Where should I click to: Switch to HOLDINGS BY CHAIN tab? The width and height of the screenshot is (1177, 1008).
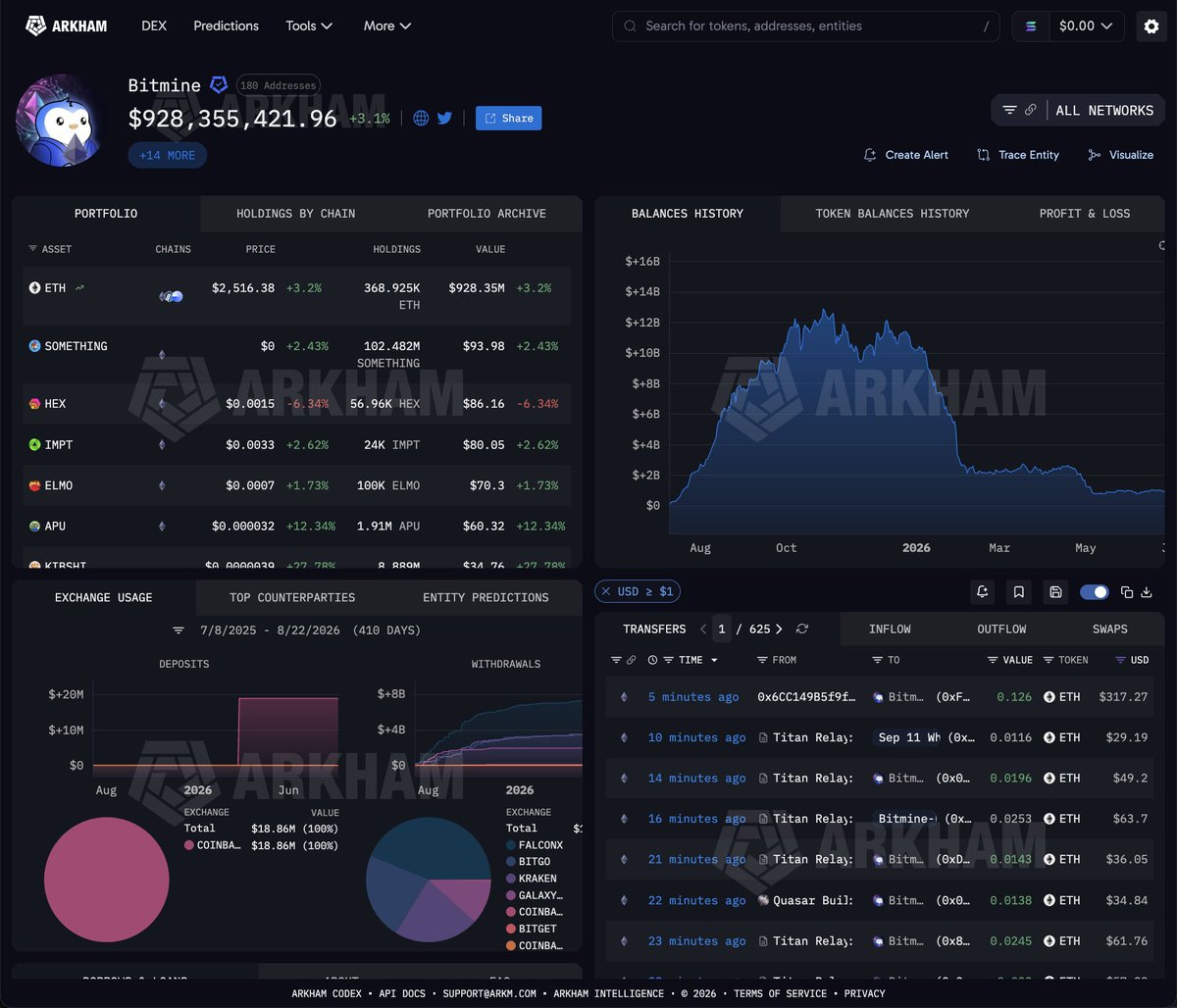[x=296, y=214]
